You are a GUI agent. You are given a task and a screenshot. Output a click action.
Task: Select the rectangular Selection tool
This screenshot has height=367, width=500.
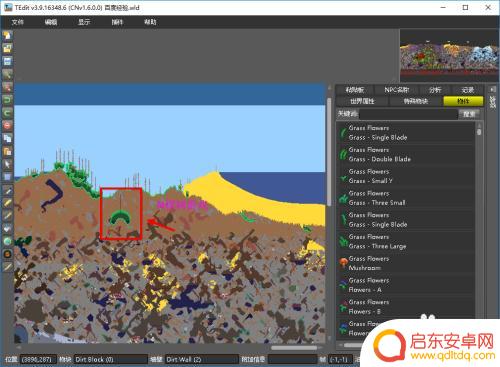coord(7,177)
